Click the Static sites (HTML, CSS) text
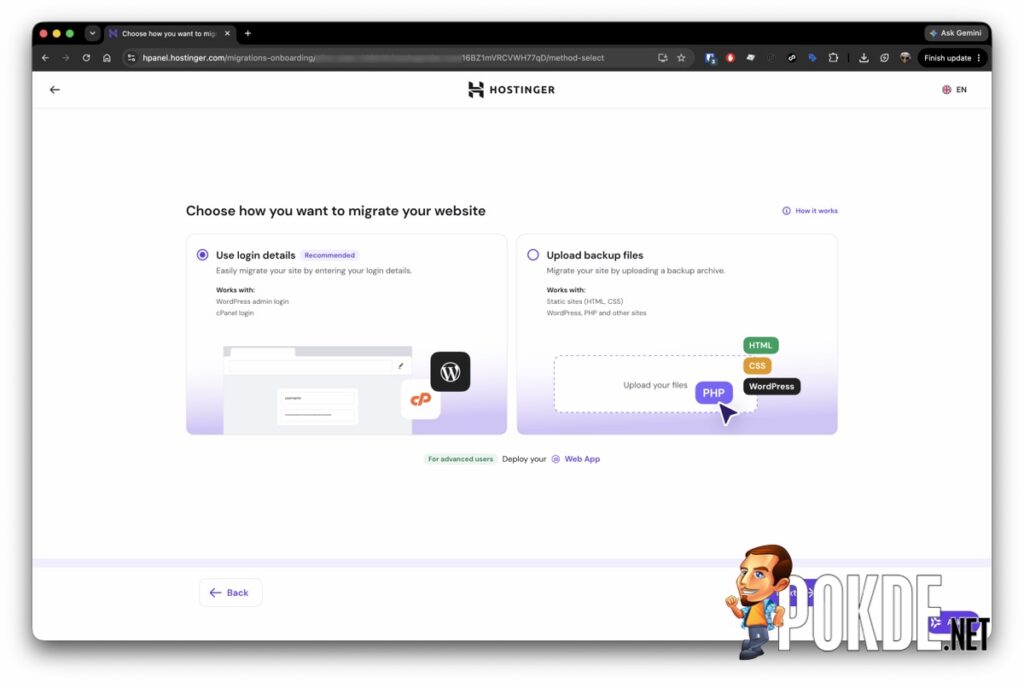Screen dimensions: 1024x683 pos(584,302)
